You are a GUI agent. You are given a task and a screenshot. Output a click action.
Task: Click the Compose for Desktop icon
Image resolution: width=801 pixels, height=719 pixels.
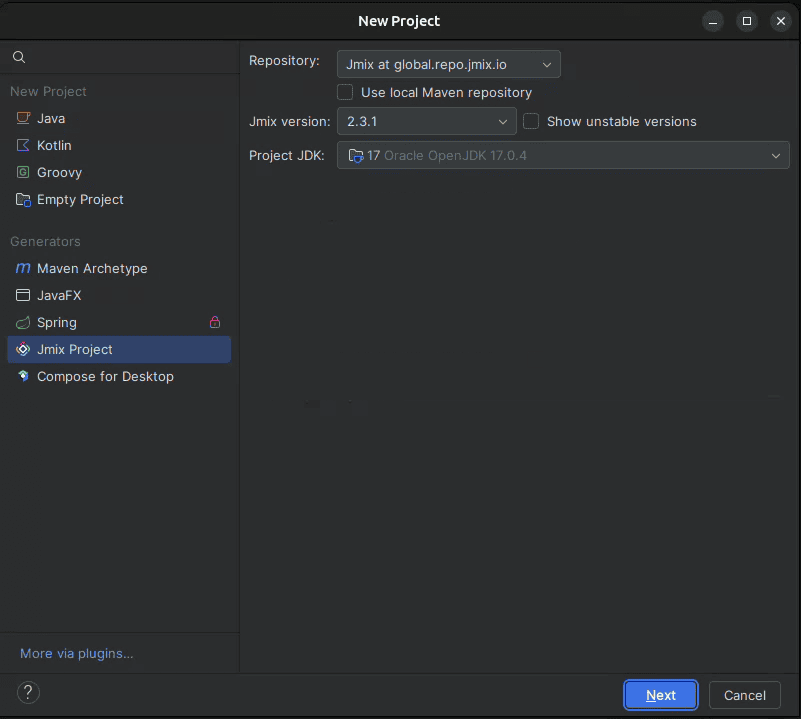23,376
